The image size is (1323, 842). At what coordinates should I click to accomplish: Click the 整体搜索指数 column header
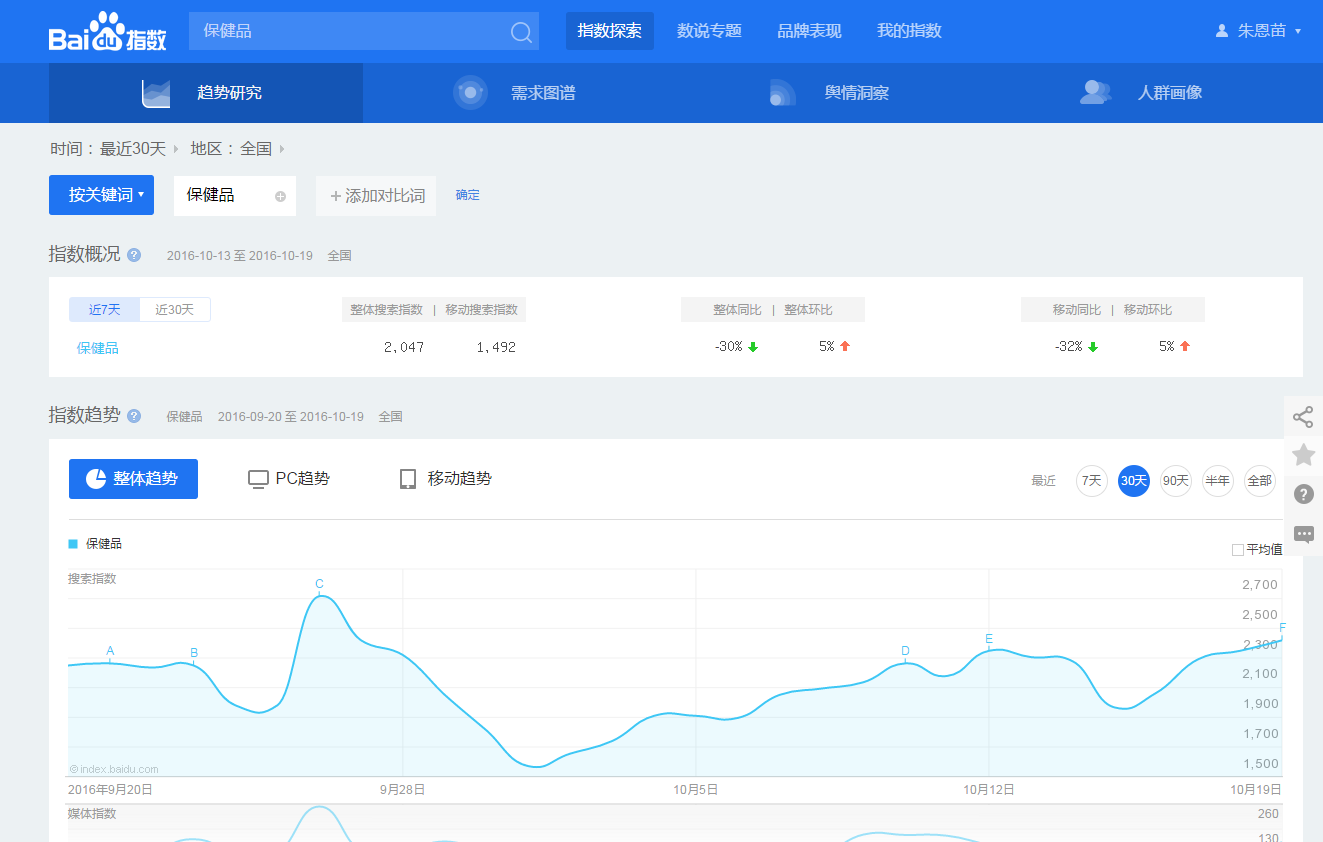[387, 310]
